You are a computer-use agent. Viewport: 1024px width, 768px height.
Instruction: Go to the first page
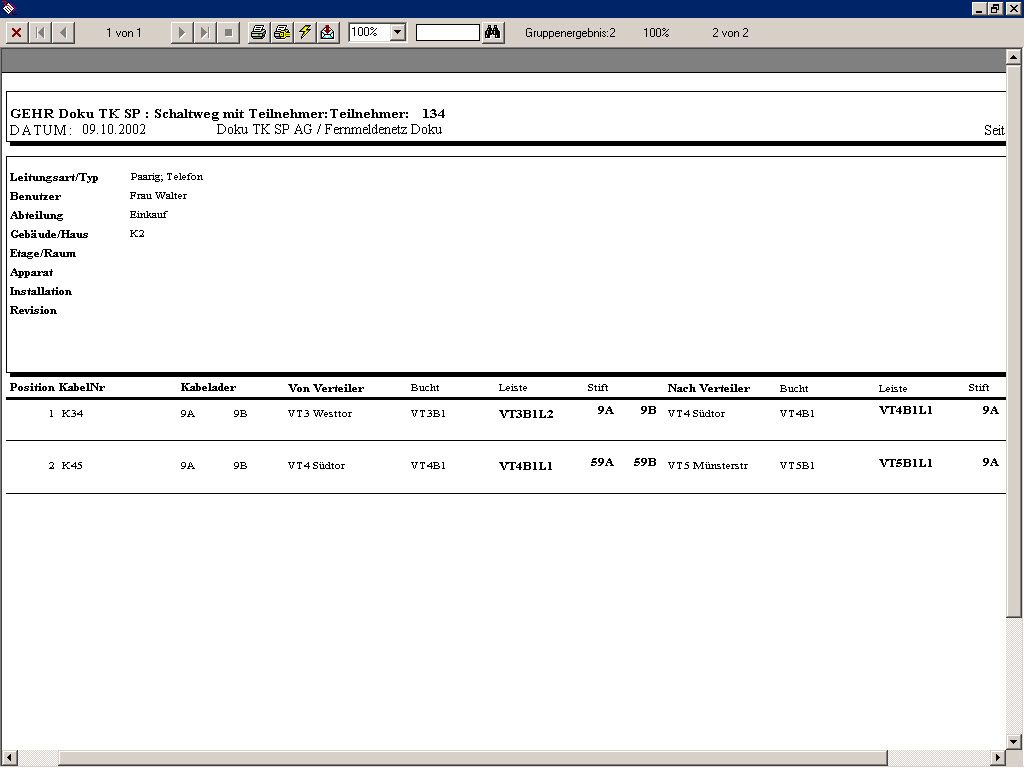pos(40,33)
